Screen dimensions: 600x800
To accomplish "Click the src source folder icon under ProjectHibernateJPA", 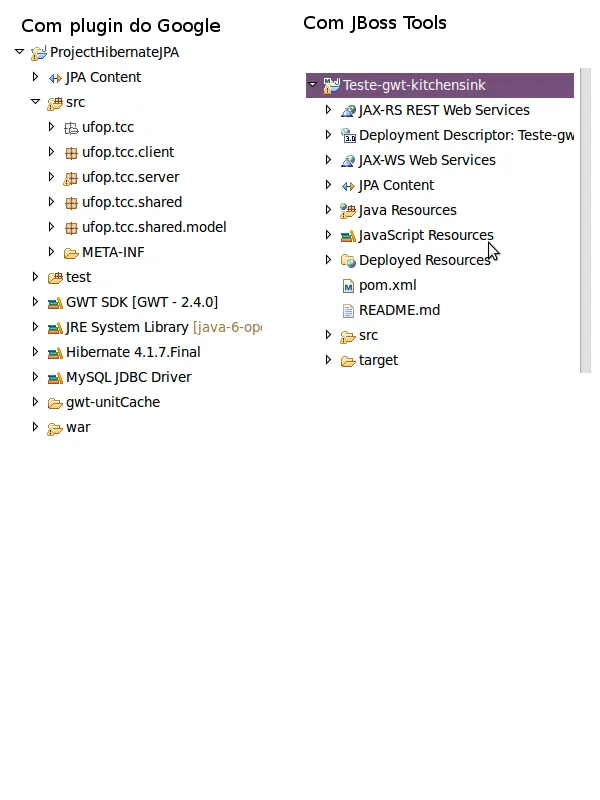I will pos(55,103).
